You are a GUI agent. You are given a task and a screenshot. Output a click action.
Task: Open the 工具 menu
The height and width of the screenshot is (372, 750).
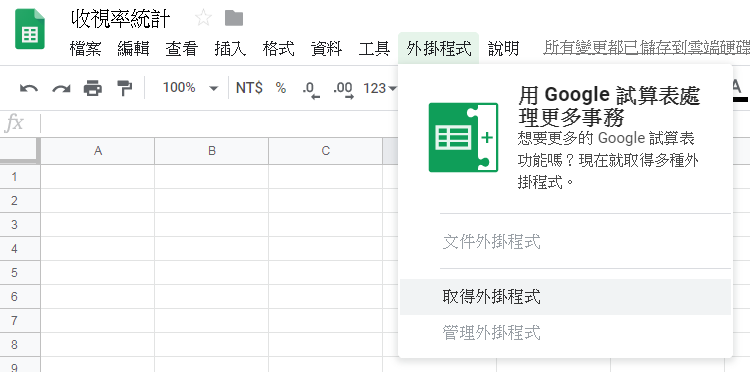[x=375, y=48]
